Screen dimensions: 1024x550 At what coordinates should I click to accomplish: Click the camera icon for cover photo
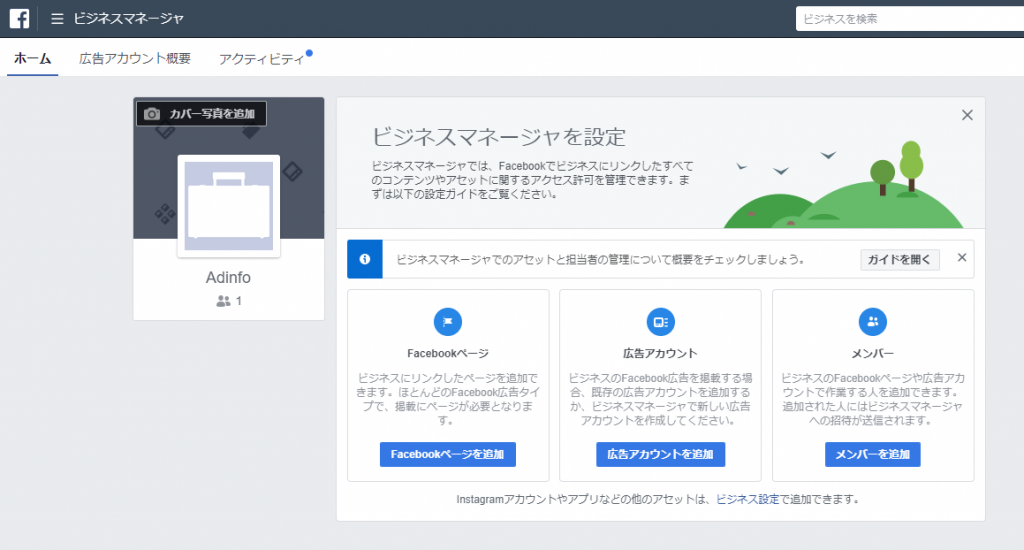152,114
